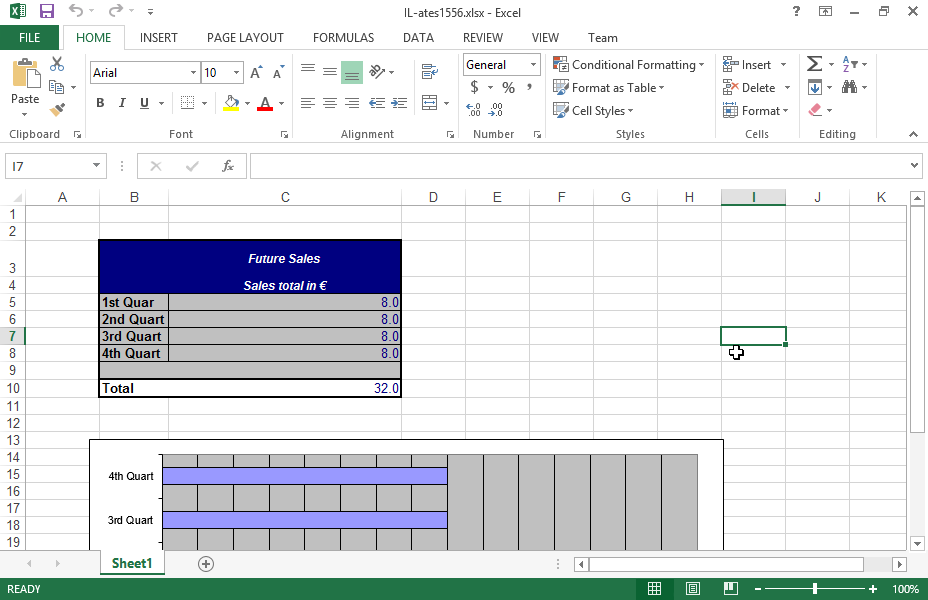Click the AutoSum sigma icon
The width and height of the screenshot is (928, 600).
(814, 64)
